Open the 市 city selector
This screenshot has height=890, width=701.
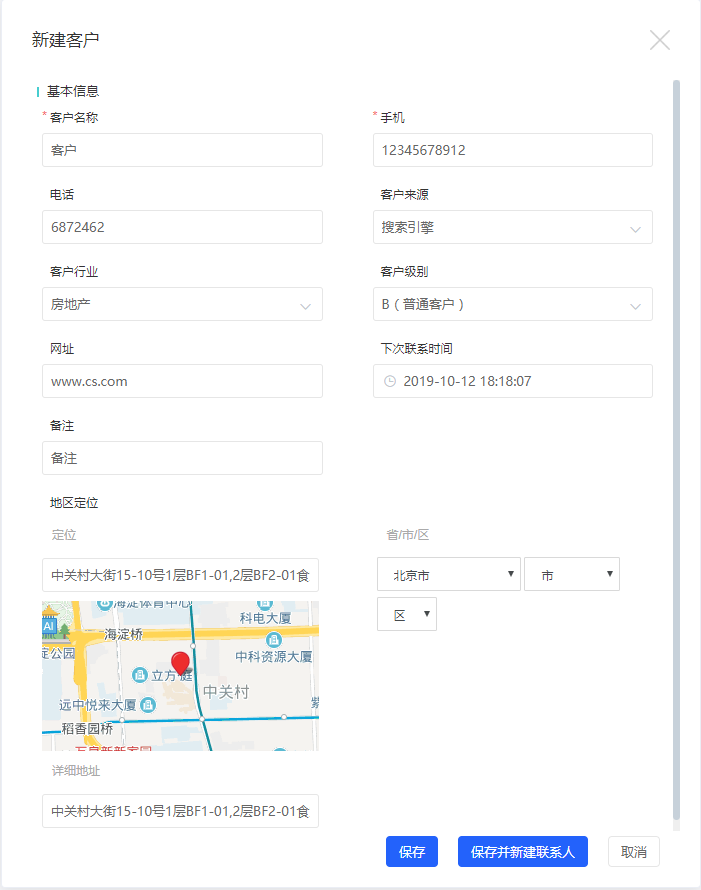click(x=572, y=575)
